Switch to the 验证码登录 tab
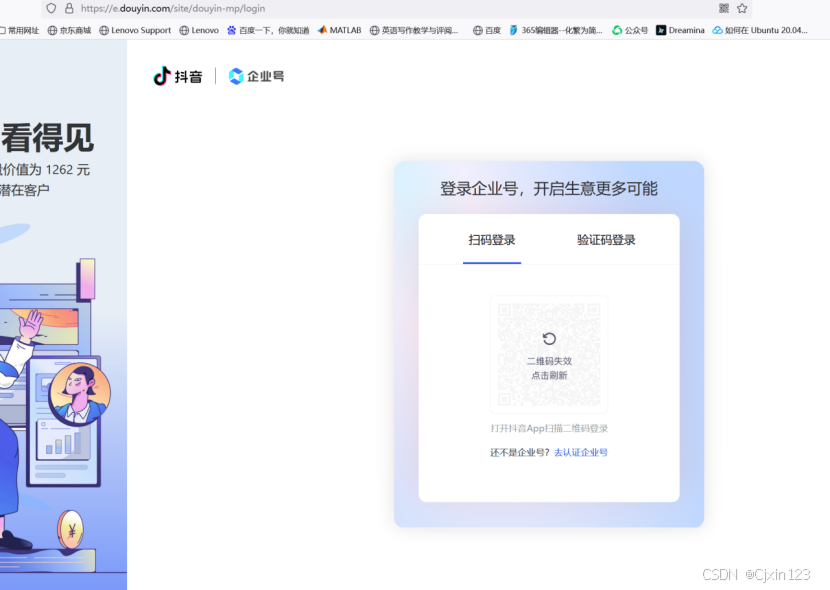The height and width of the screenshot is (590, 830). tap(606, 240)
